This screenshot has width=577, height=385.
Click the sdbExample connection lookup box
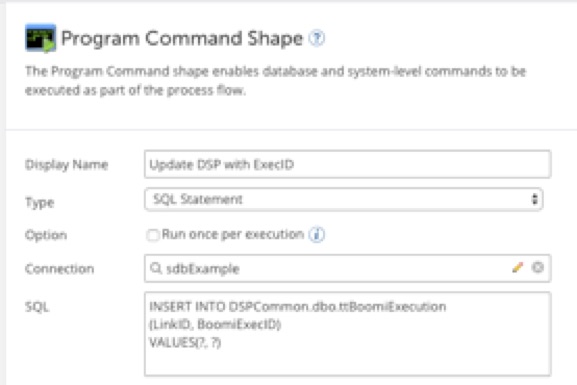pos(347,268)
